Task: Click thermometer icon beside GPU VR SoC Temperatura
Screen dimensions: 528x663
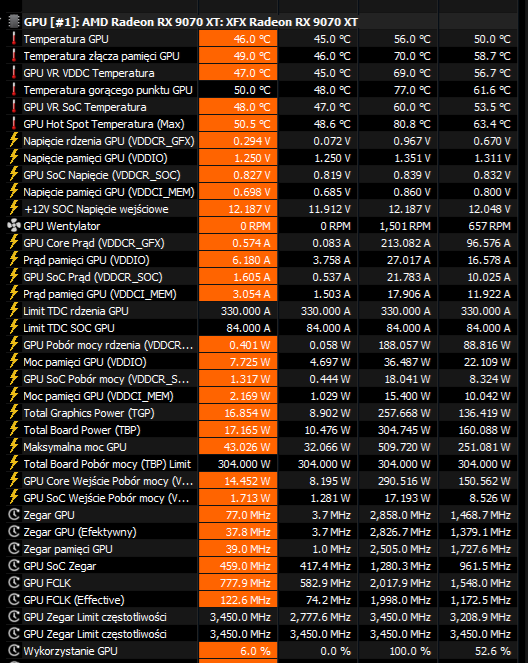Action: [14, 107]
